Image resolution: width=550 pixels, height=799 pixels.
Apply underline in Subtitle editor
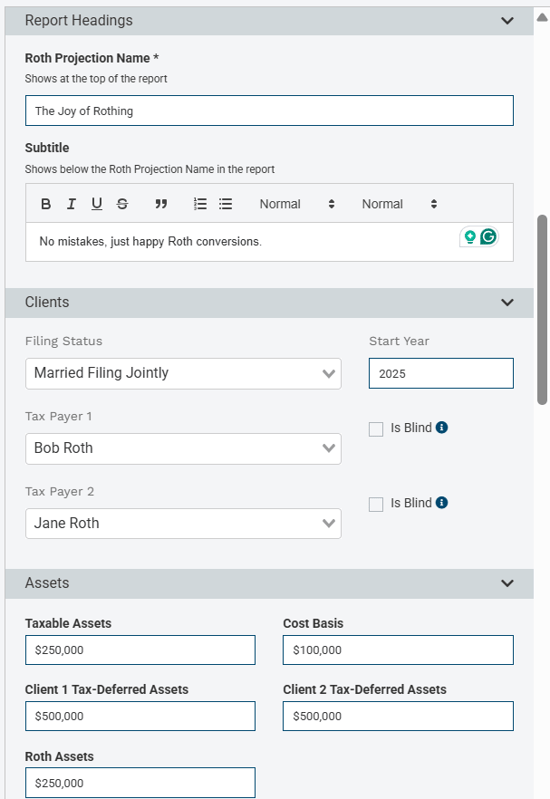[x=97, y=204]
